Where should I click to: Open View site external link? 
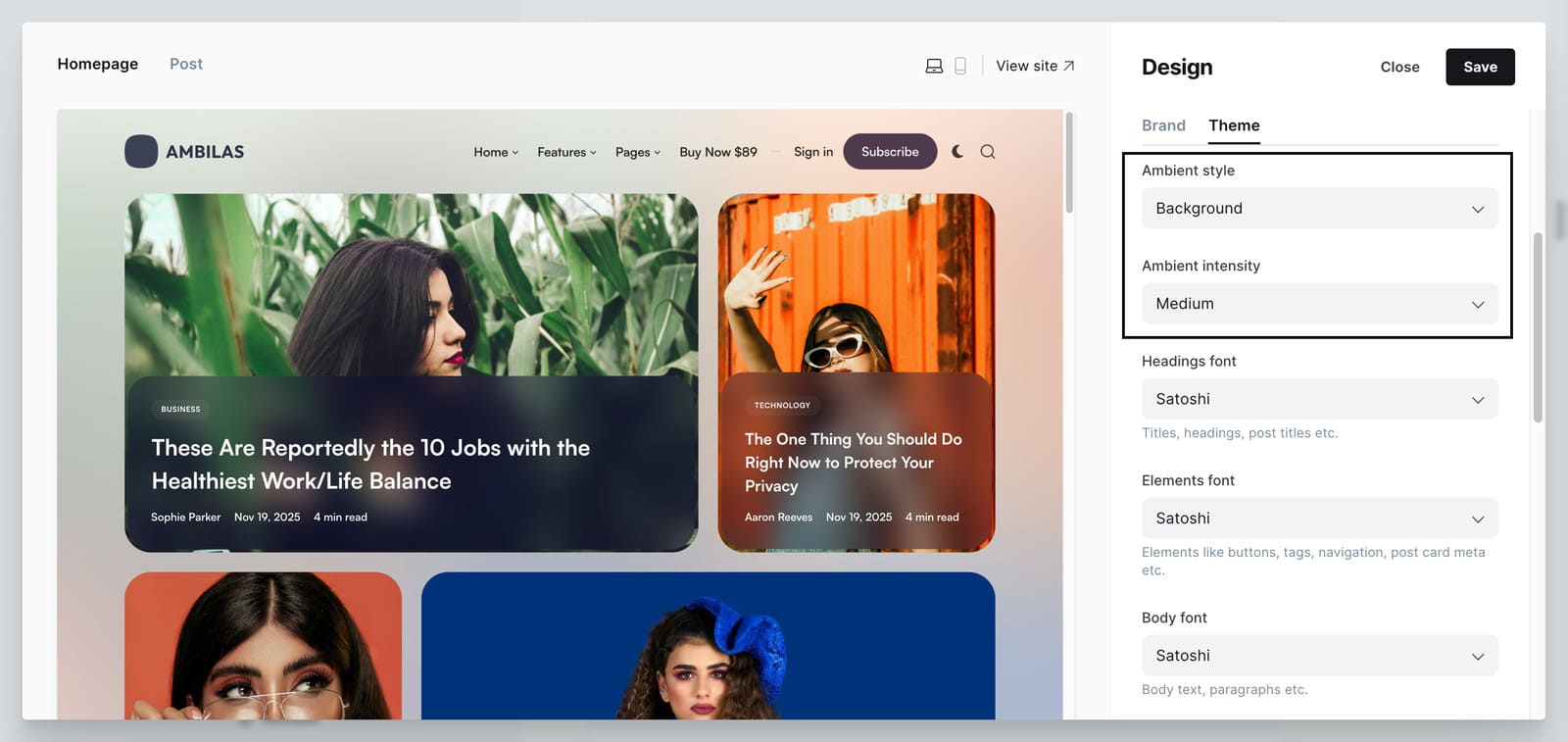tap(1035, 66)
